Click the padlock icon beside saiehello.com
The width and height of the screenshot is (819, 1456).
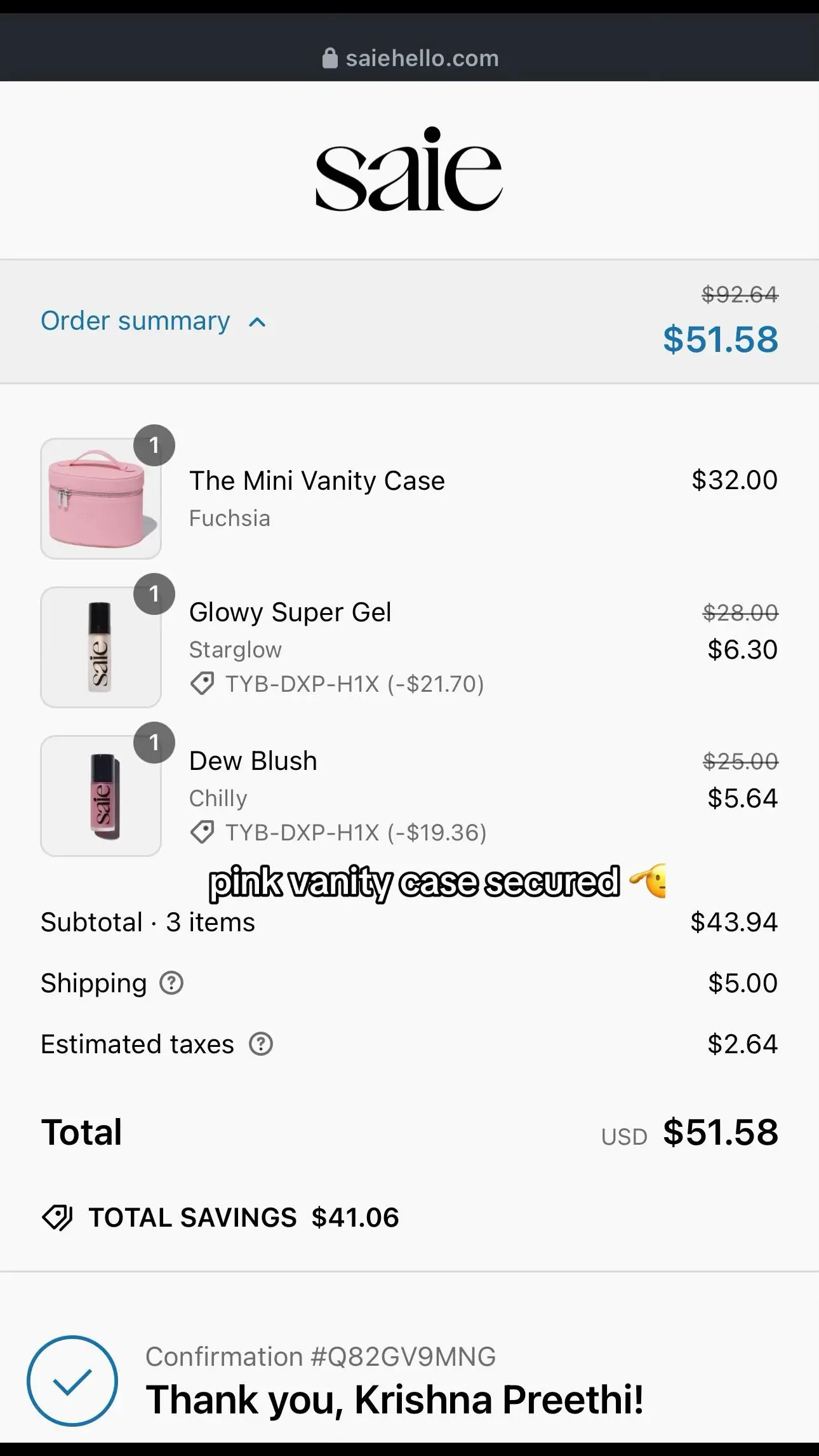[330, 58]
